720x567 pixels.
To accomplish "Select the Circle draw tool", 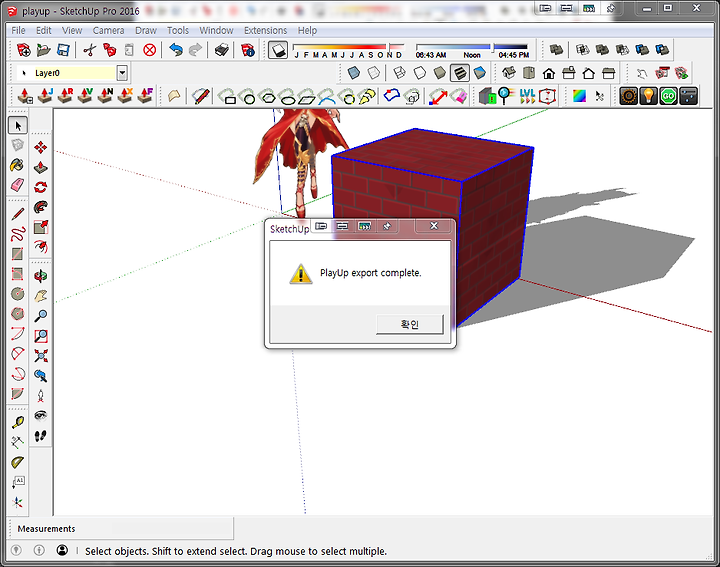I will 17,294.
